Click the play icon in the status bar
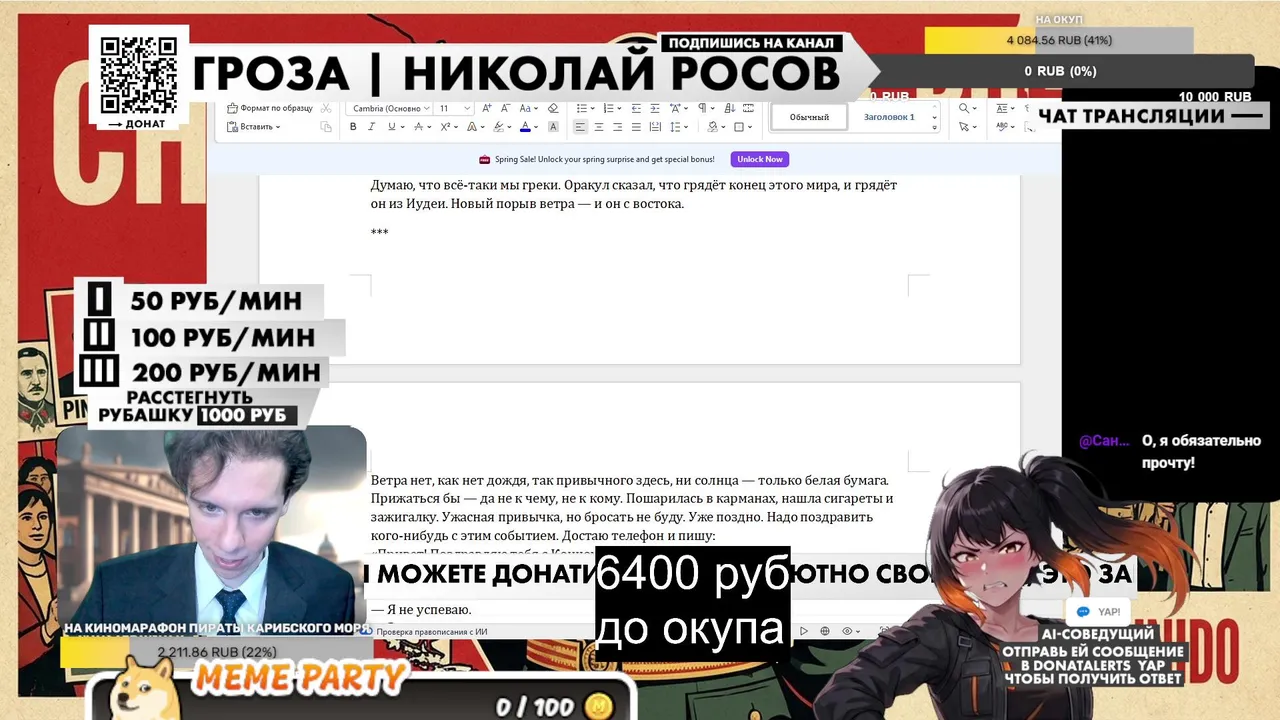Viewport: 1280px width, 720px height. (x=804, y=631)
